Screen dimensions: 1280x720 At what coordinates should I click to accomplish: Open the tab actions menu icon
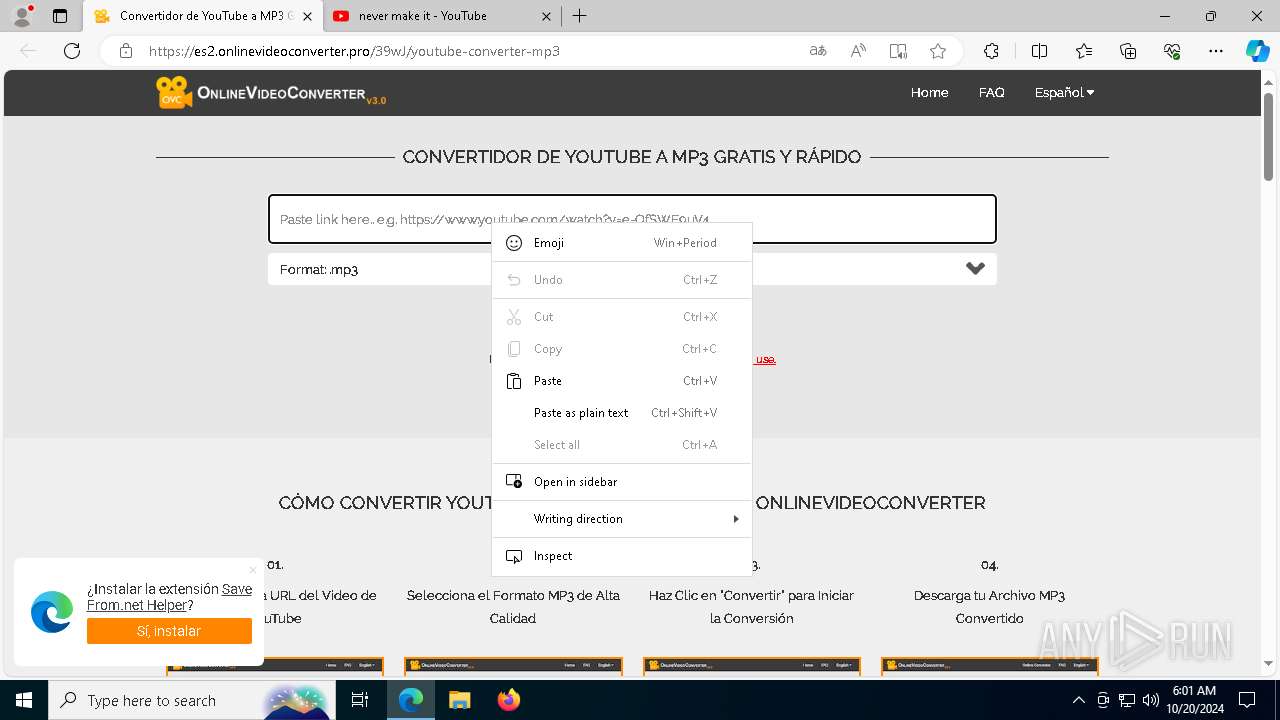[60, 16]
